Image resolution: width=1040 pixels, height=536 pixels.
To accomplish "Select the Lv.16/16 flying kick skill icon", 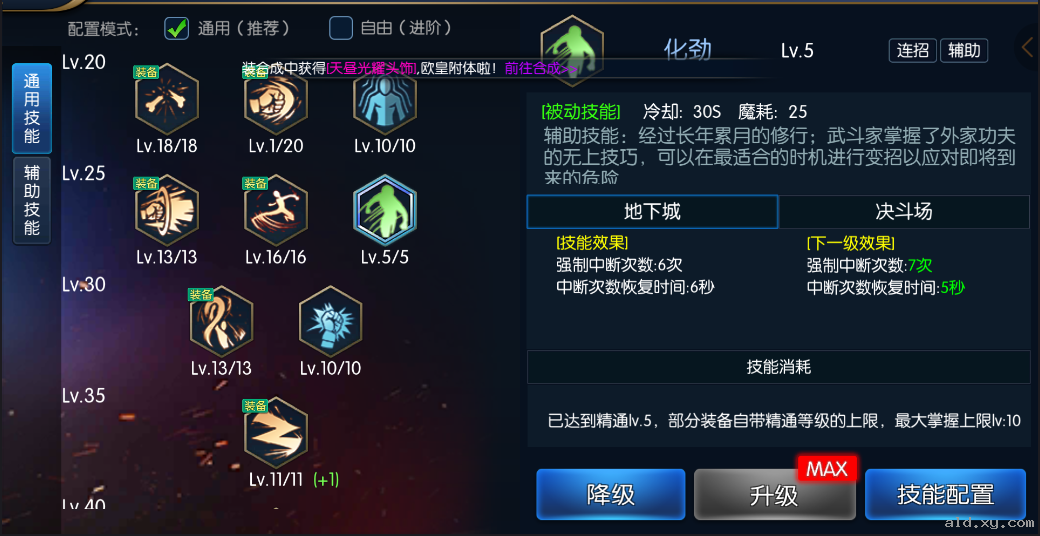I will (276, 210).
